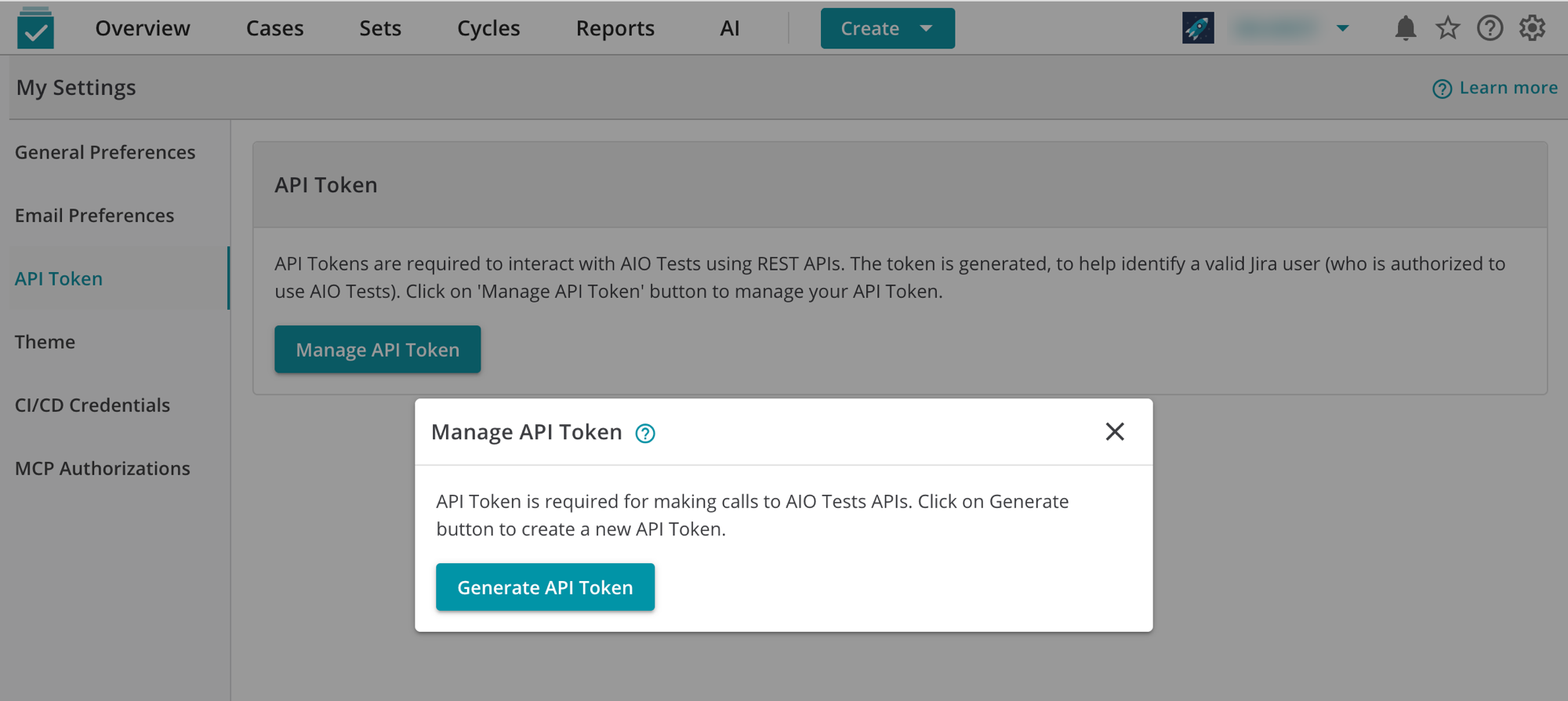This screenshot has width=1568, height=701.
Task: Click the rocket project avatar
Action: (x=1198, y=28)
